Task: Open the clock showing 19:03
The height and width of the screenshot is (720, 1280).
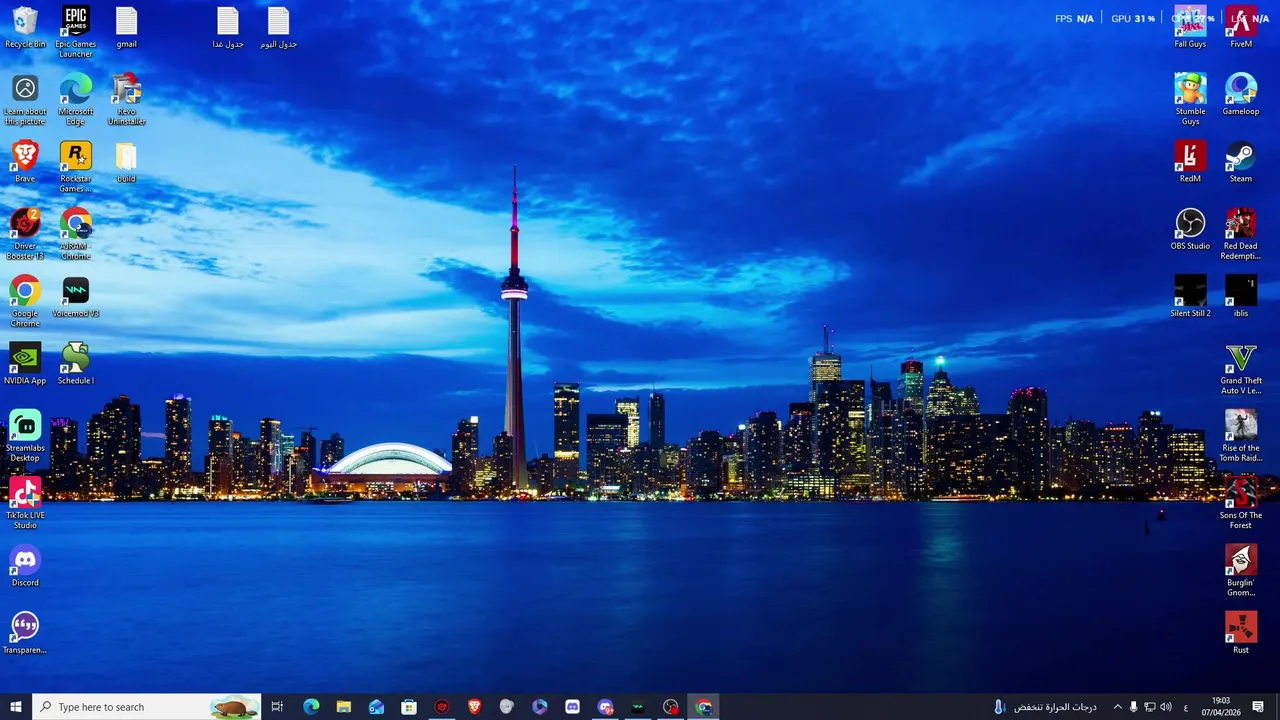Action: (1221, 707)
